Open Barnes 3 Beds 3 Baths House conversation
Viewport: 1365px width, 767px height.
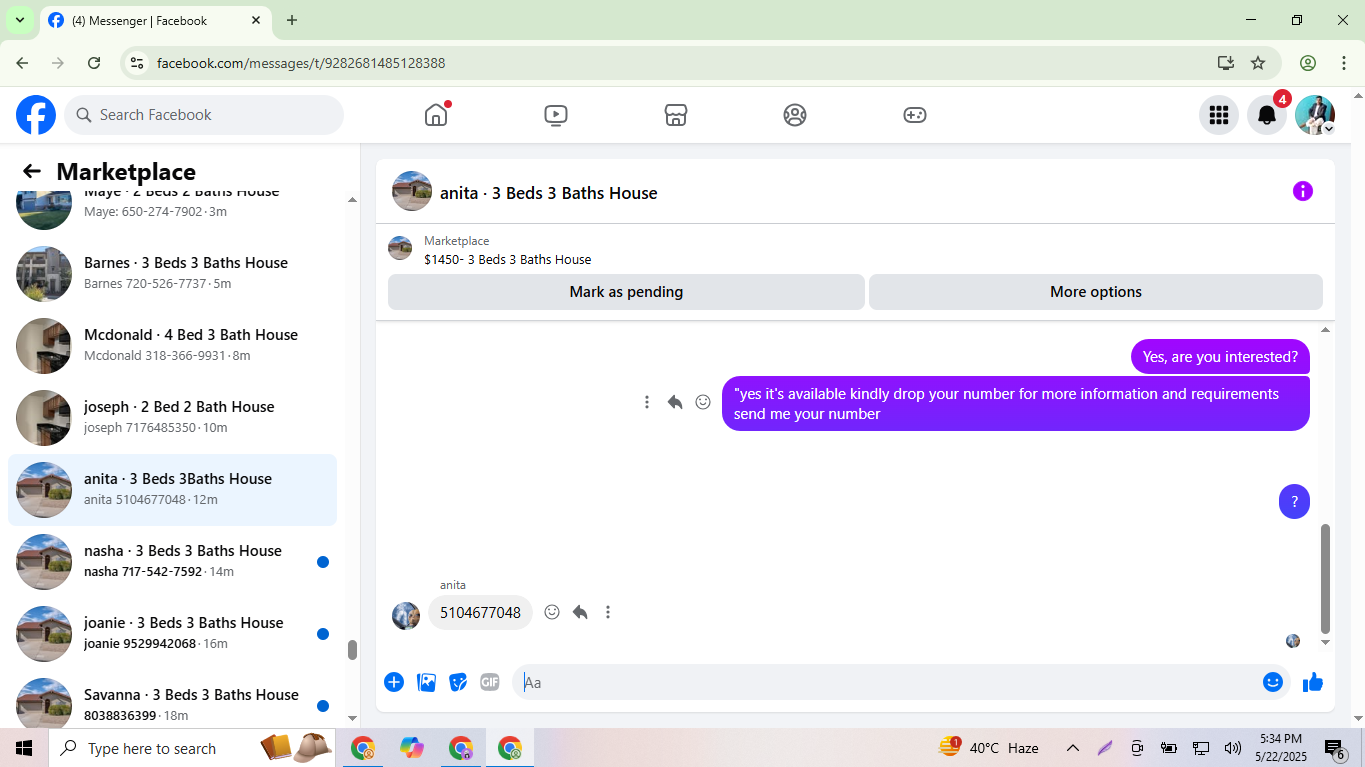[172, 274]
